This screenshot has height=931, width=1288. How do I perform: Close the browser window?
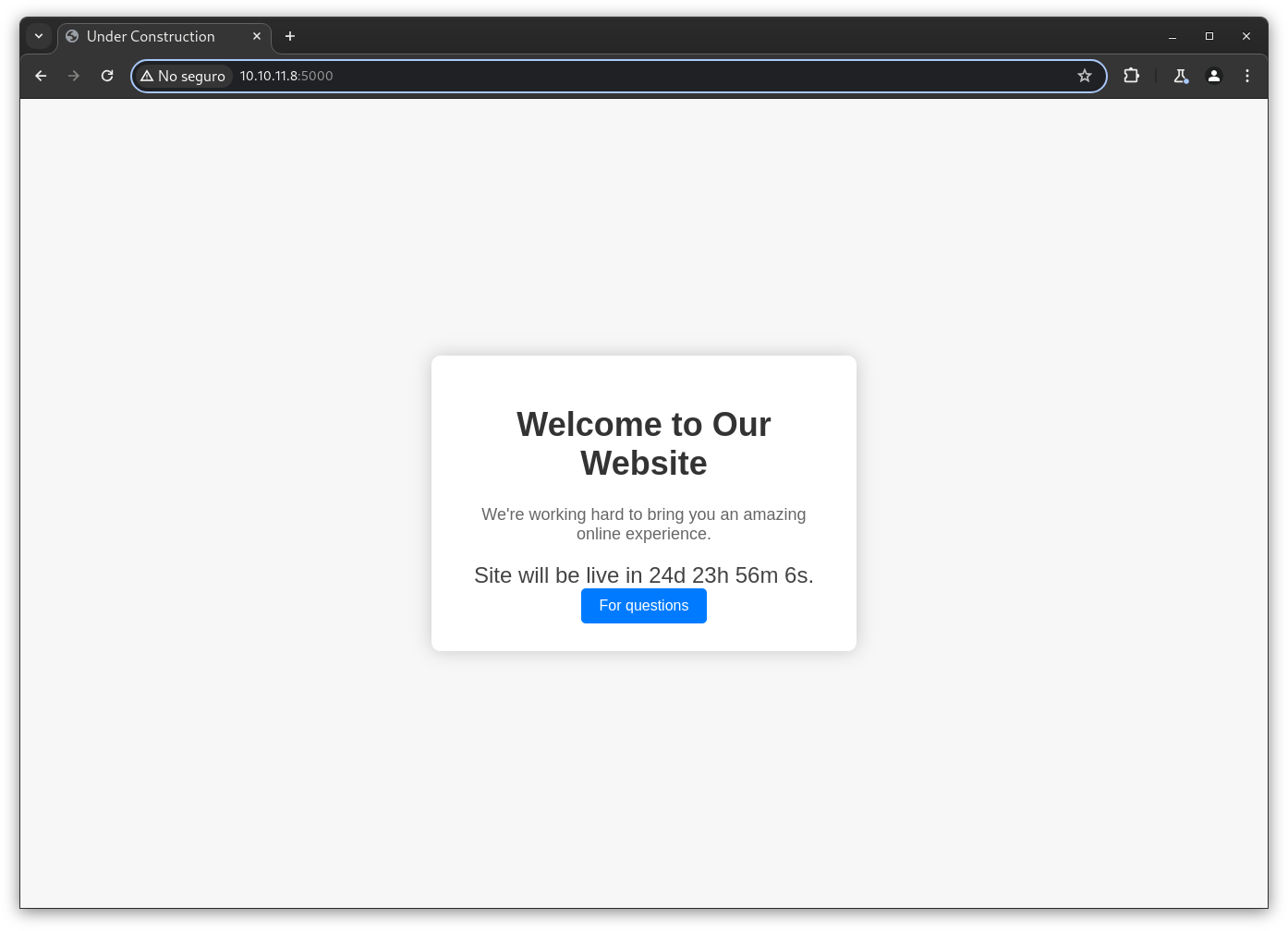click(x=1246, y=36)
